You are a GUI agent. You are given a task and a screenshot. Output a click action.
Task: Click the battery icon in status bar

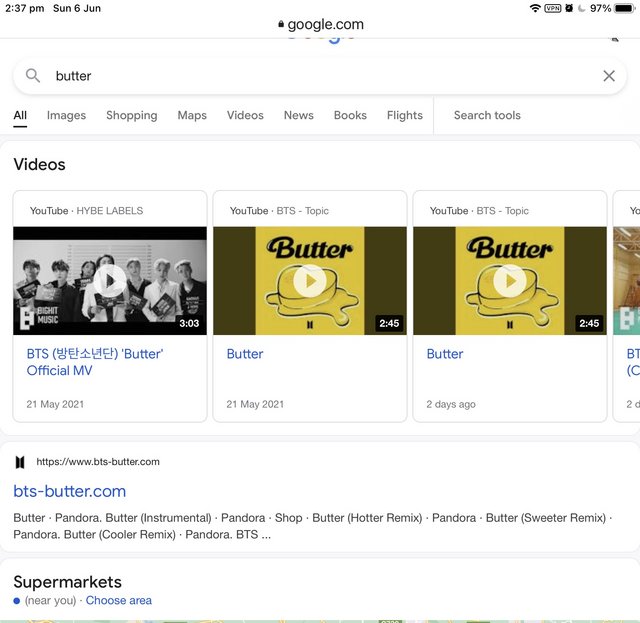tap(624, 8)
